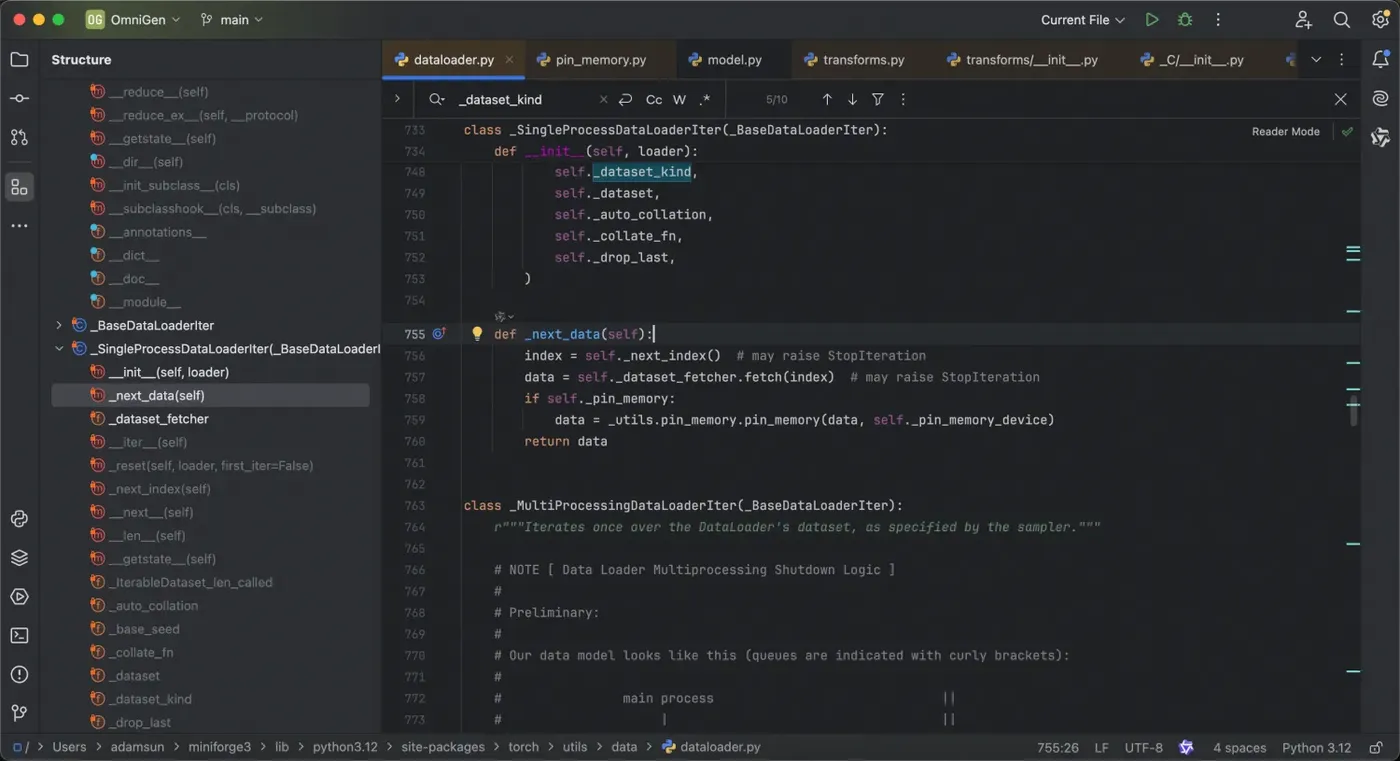This screenshot has height=761, width=1400.
Task: Open the Python Console tool window
Action: click(x=19, y=519)
